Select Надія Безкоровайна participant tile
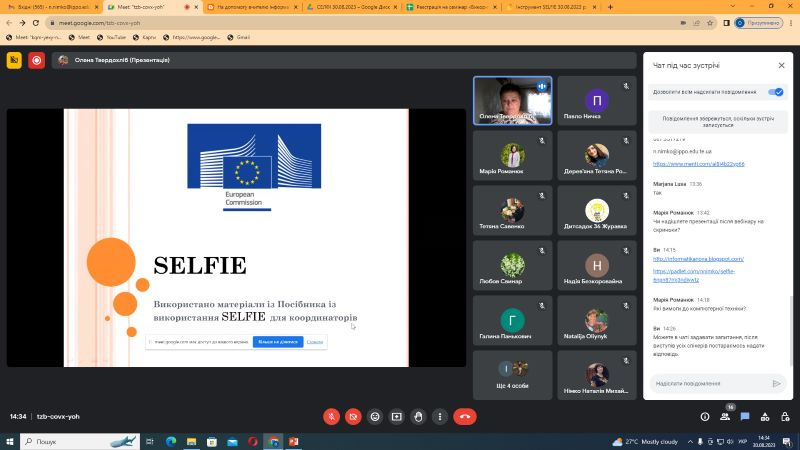800x450 pixels. pos(596,266)
